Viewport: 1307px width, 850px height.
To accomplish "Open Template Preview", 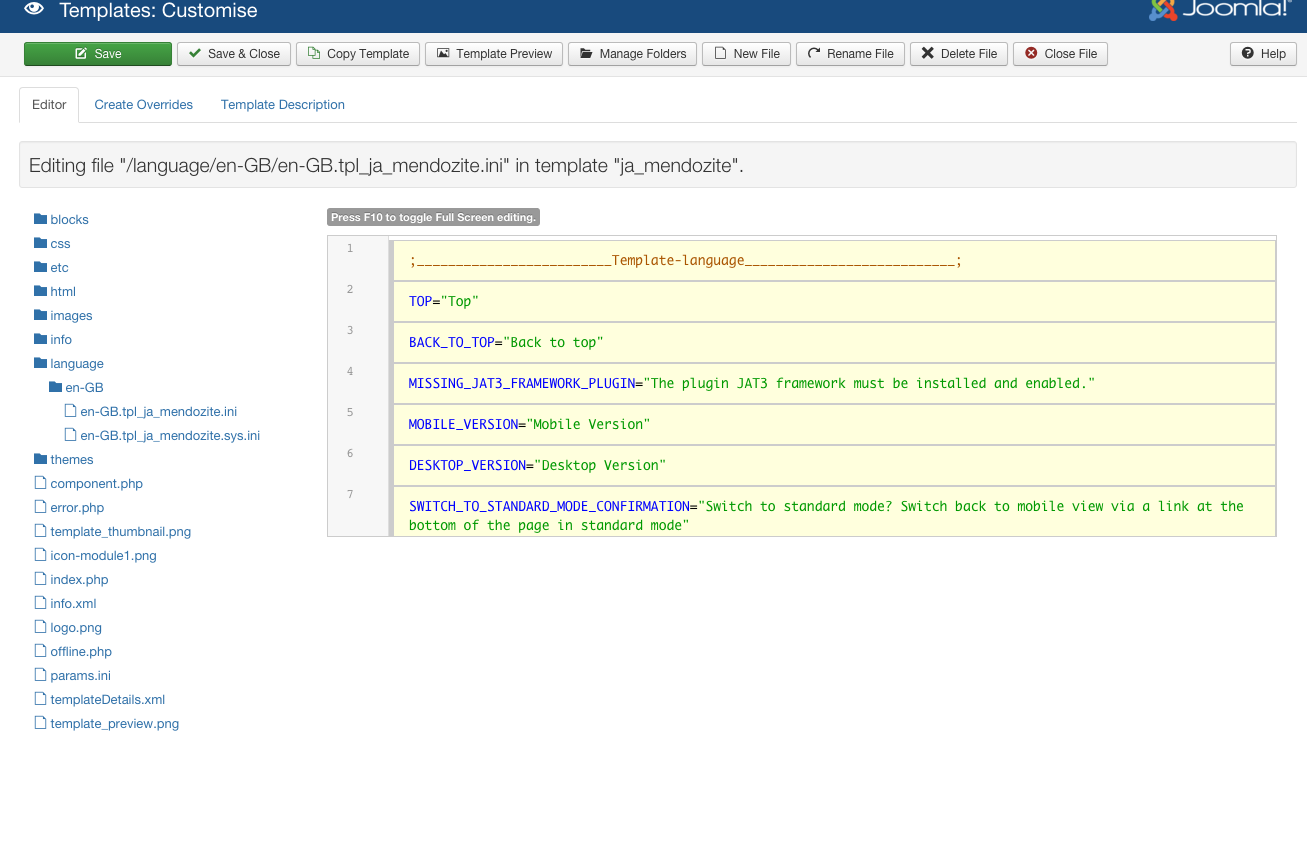I will (x=494, y=54).
